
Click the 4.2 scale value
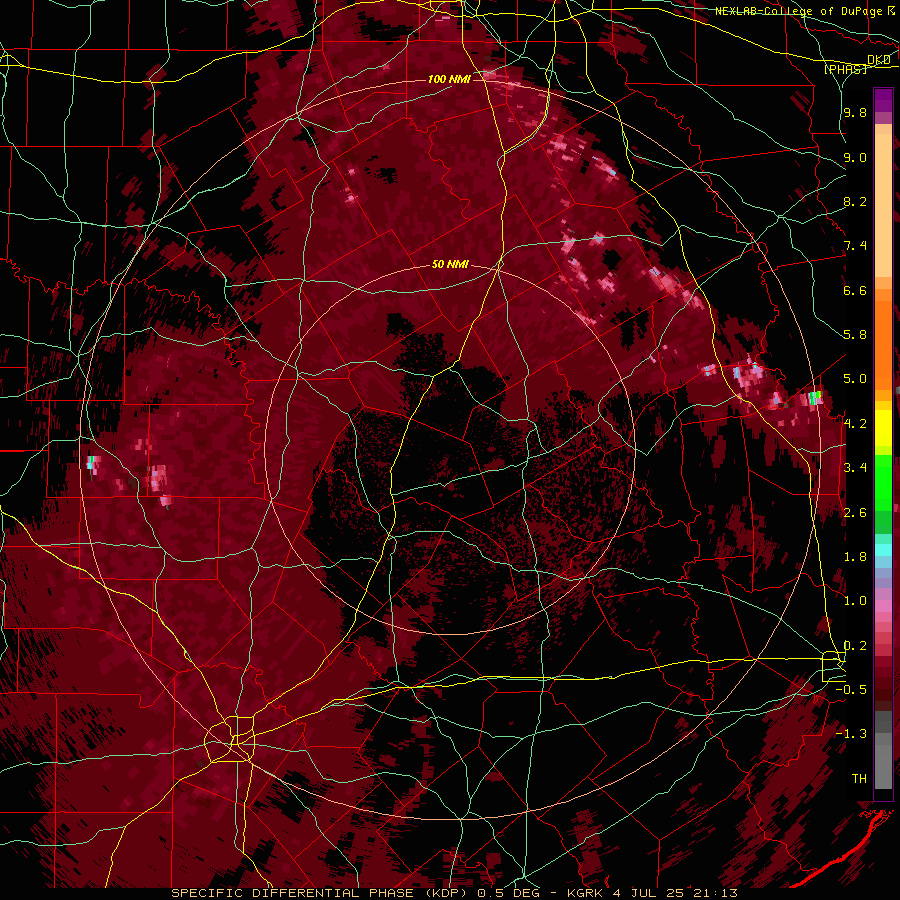pyautogui.click(x=855, y=424)
